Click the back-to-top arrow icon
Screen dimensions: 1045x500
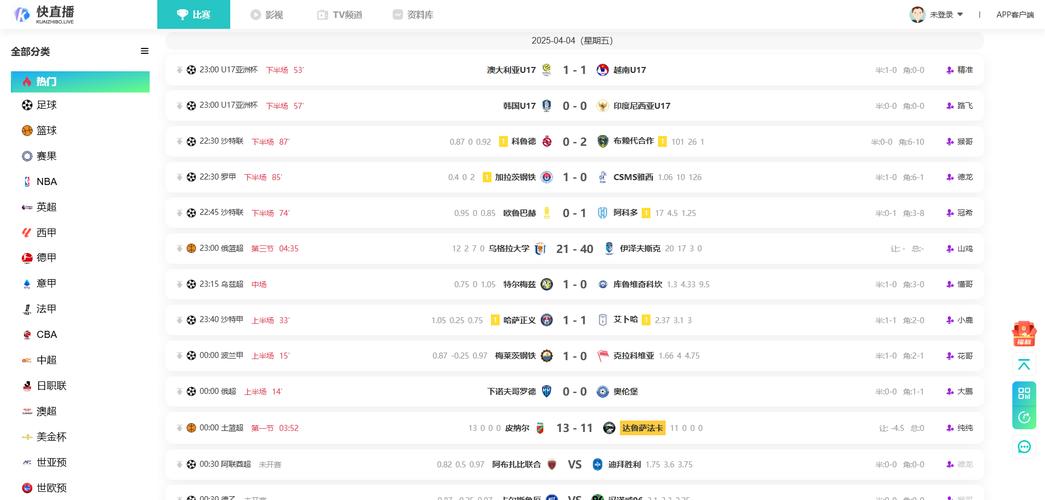(x=1024, y=365)
